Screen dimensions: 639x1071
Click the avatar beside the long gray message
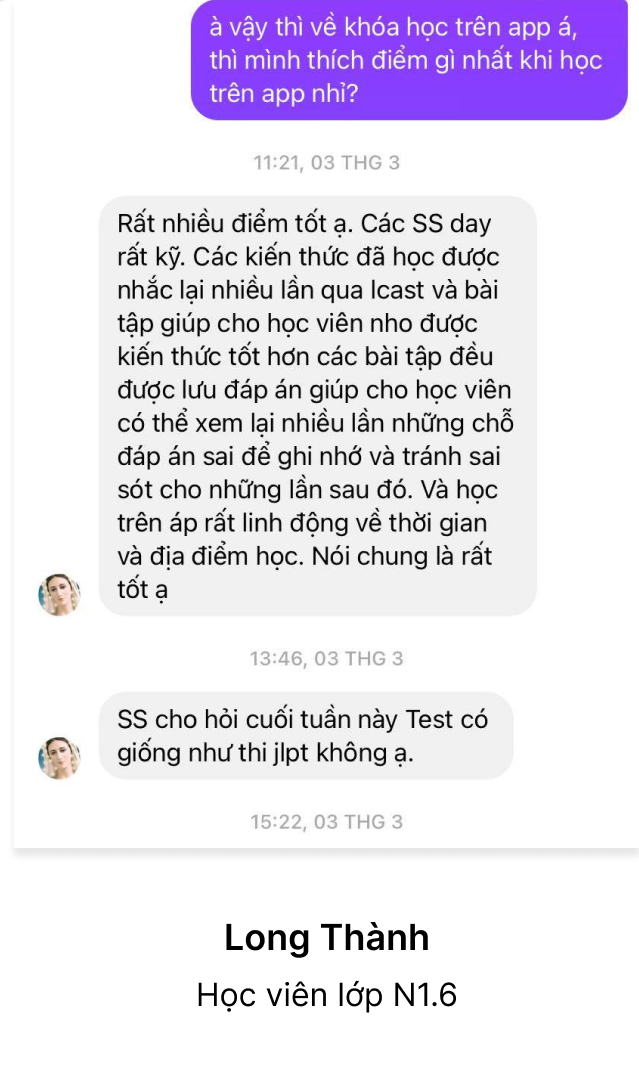click(x=59, y=595)
